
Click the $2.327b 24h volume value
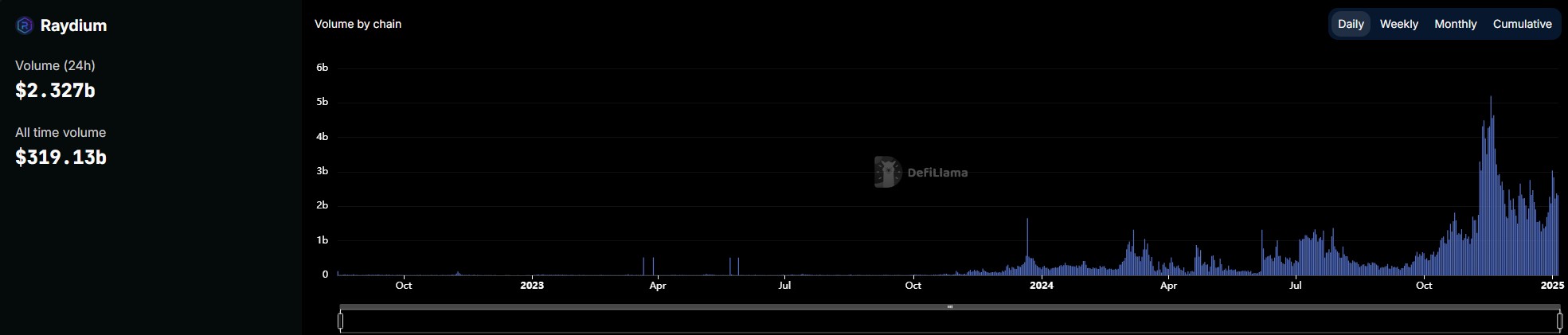click(55, 91)
